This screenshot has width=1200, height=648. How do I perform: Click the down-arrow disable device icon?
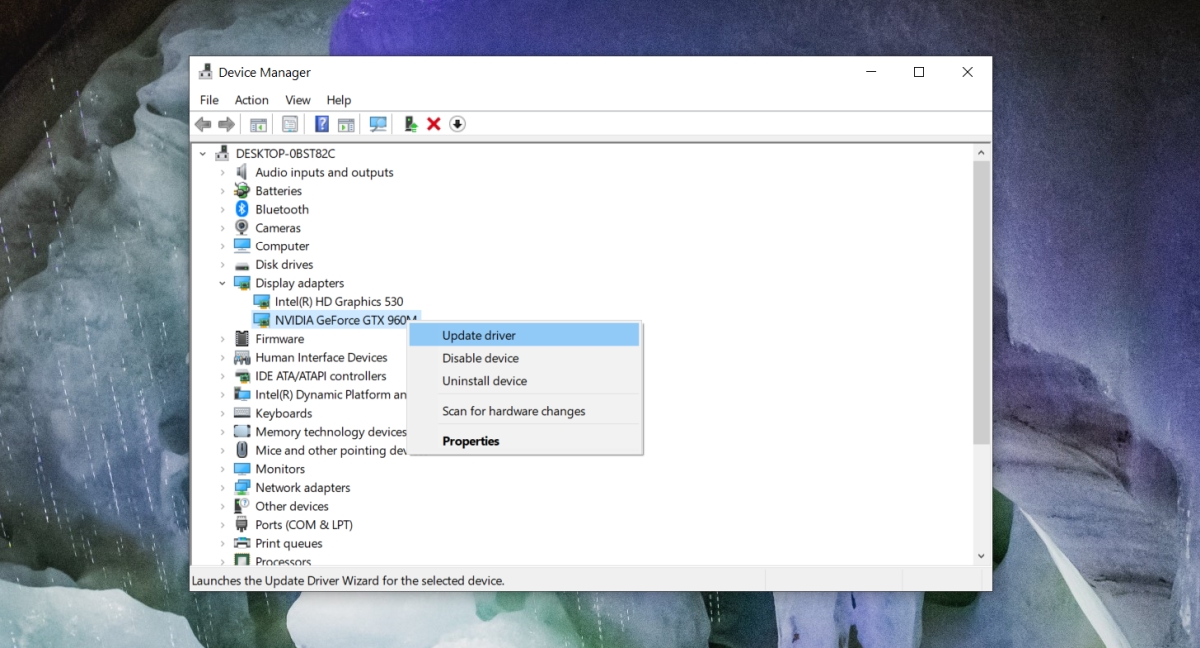pos(457,124)
